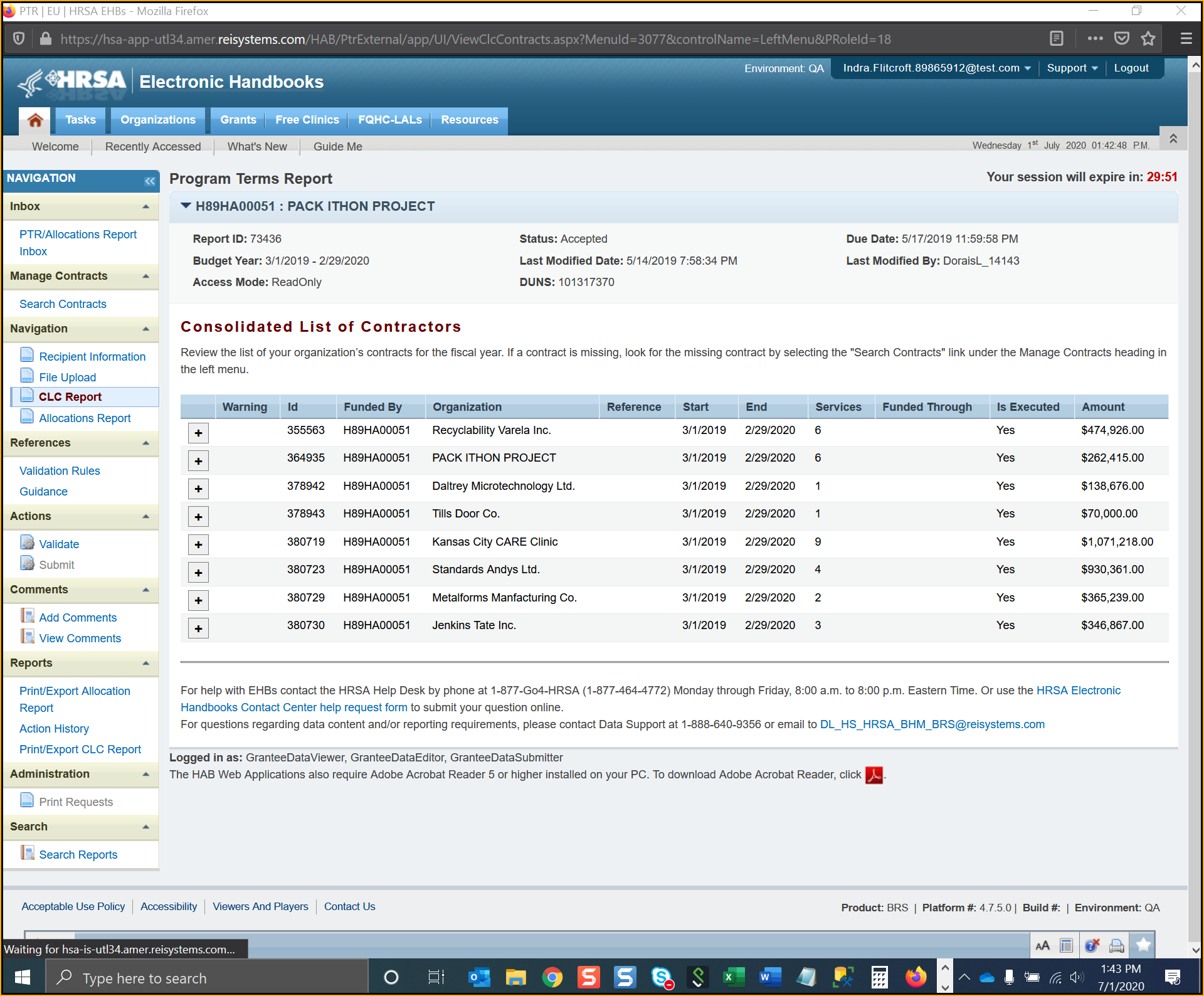Click the Logout link
1204x996 pixels.
[1131, 68]
